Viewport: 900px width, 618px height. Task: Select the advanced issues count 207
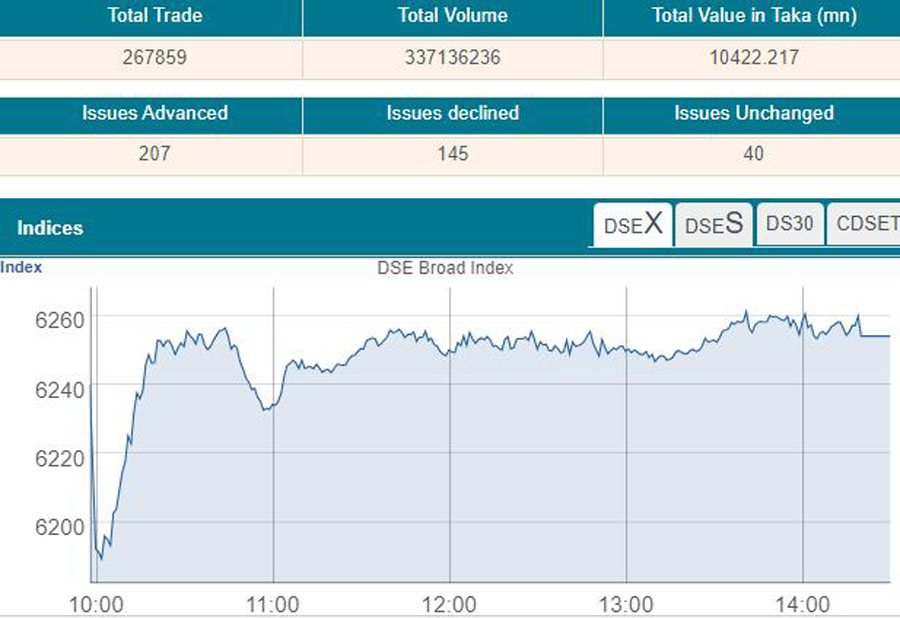click(x=155, y=154)
